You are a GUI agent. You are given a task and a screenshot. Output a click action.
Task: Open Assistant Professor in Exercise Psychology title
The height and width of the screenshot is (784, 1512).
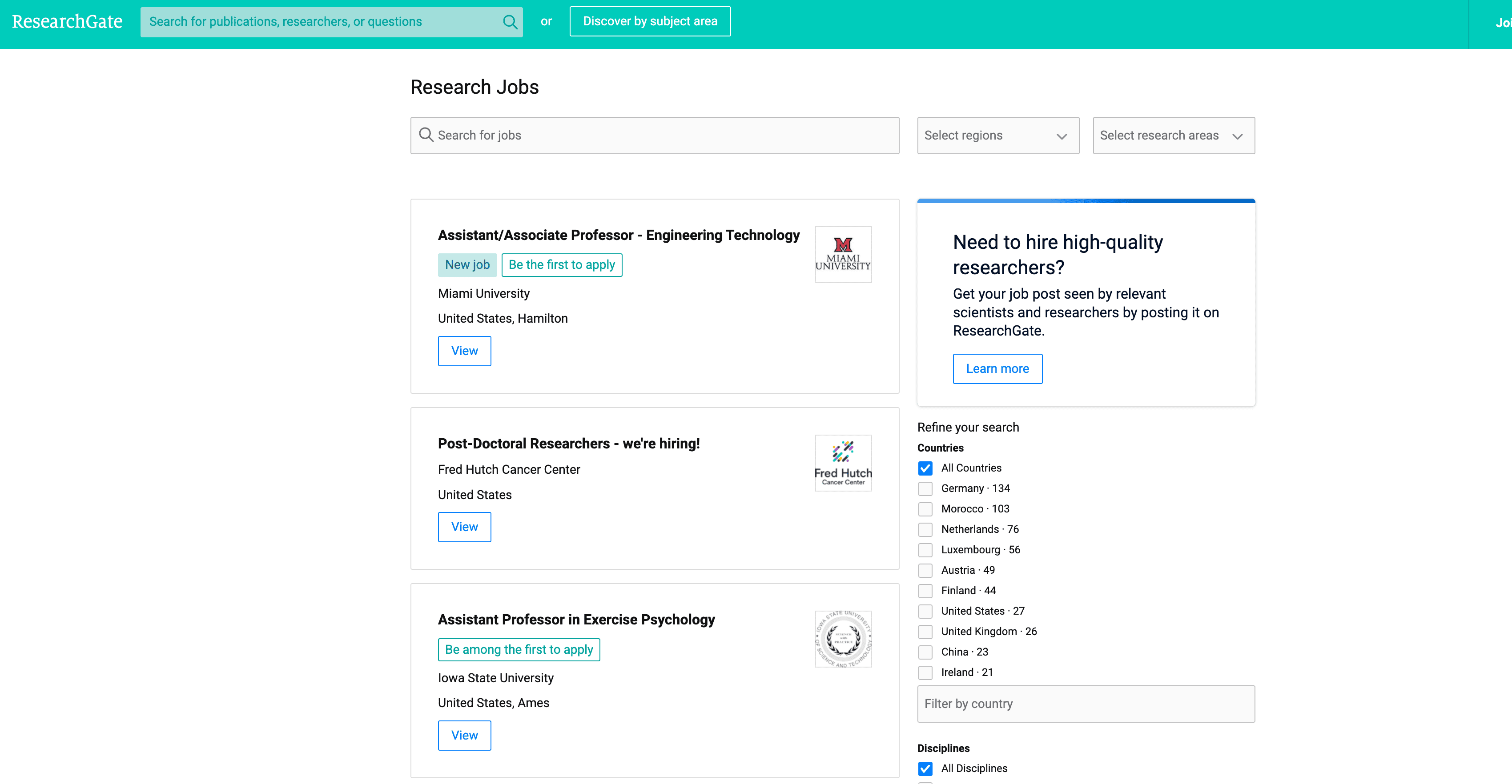pyautogui.click(x=576, y=620)
